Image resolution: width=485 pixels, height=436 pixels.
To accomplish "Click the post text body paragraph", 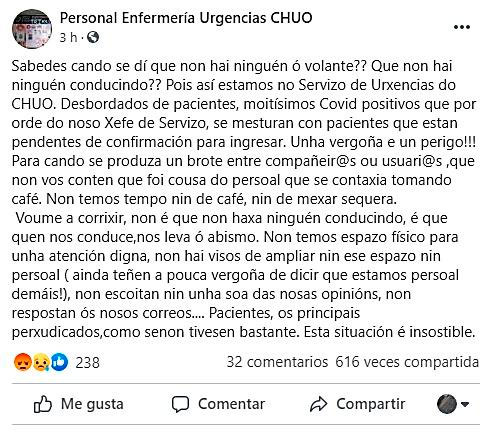I will coord(243,199).
